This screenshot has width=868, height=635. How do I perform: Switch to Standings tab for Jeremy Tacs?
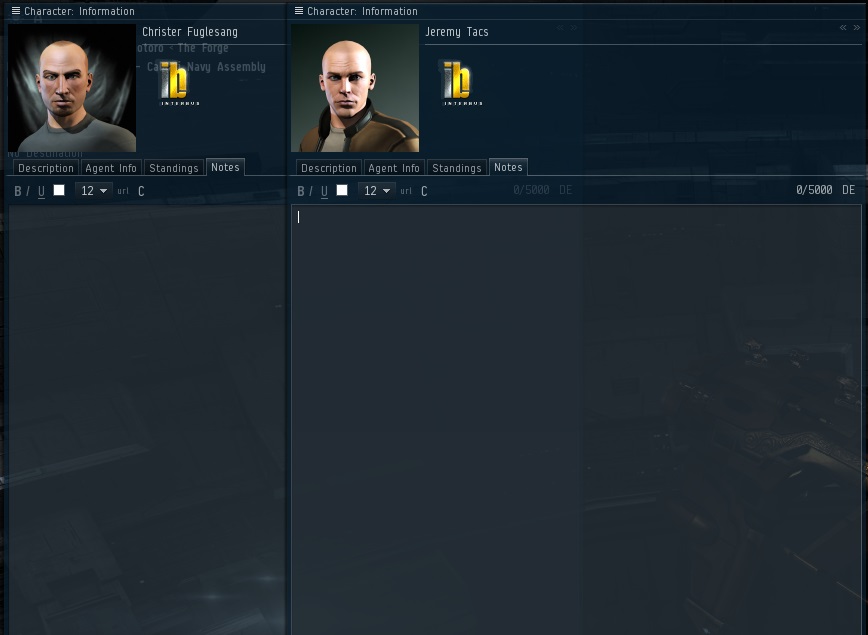(x=457, y=168)
